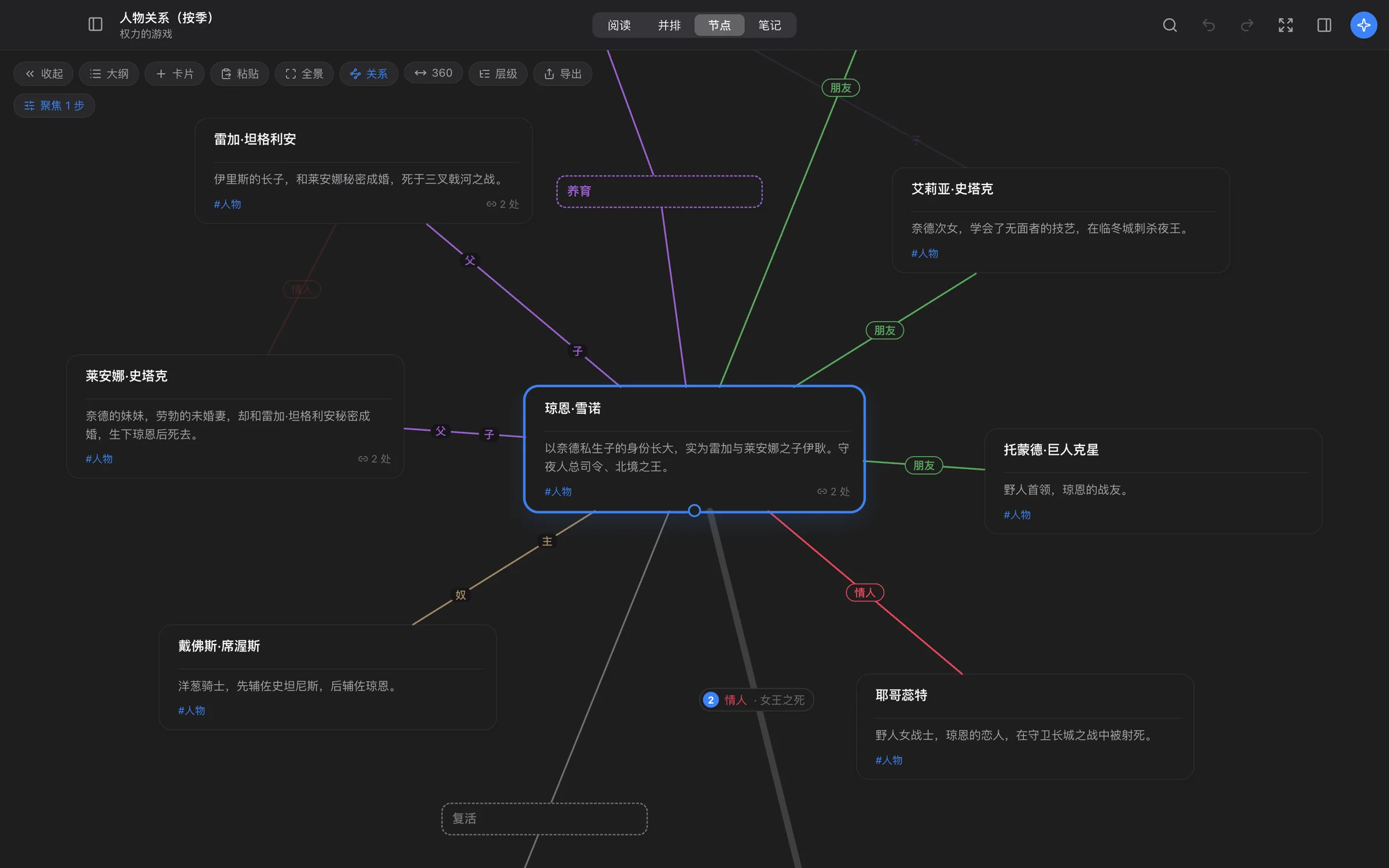1389x868 pixels.
Task: Open the 笔记 tab
Action: tap(769, 25)
